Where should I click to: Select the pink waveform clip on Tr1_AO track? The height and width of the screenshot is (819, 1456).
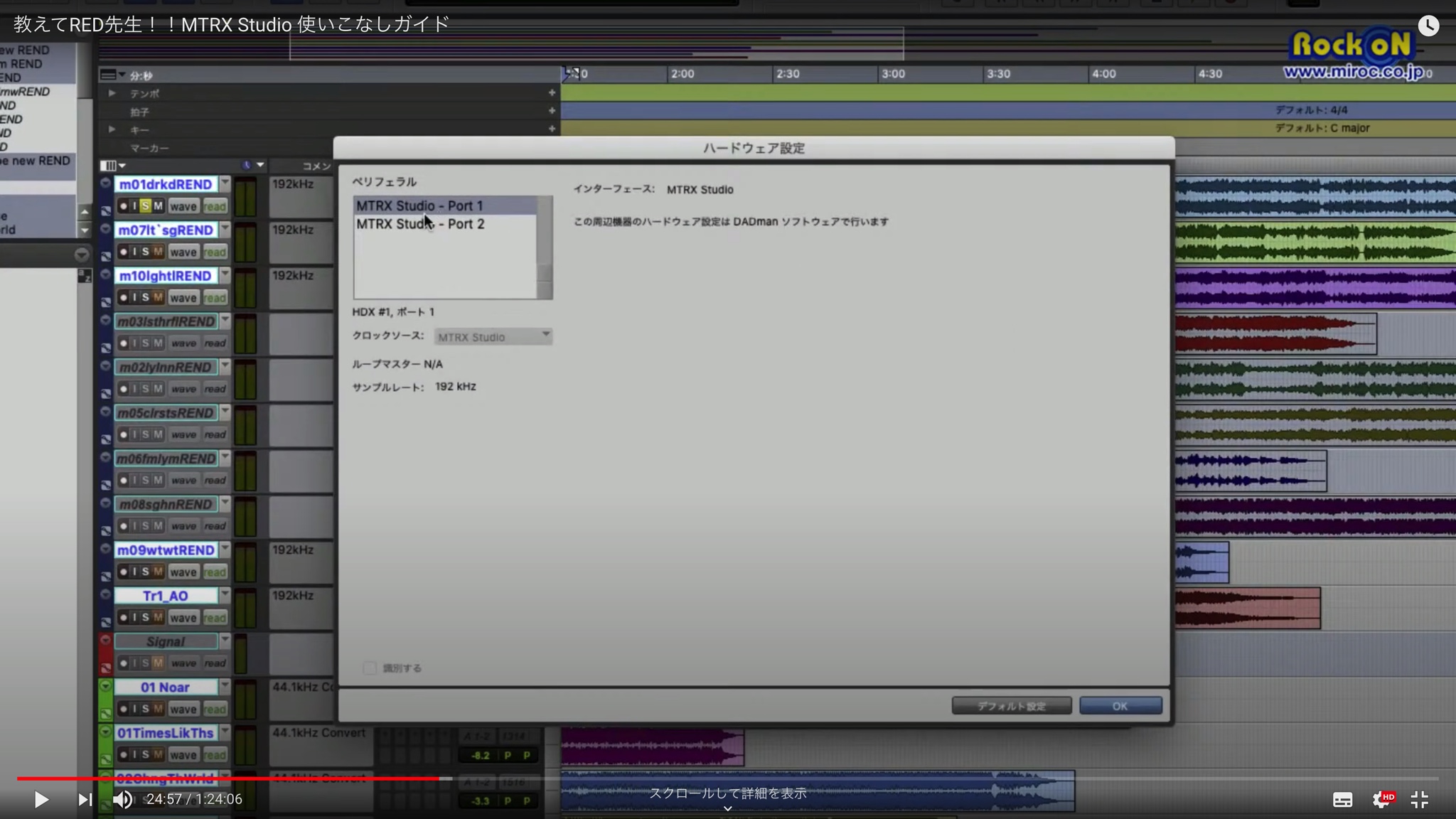click(x=1247, y=608)
